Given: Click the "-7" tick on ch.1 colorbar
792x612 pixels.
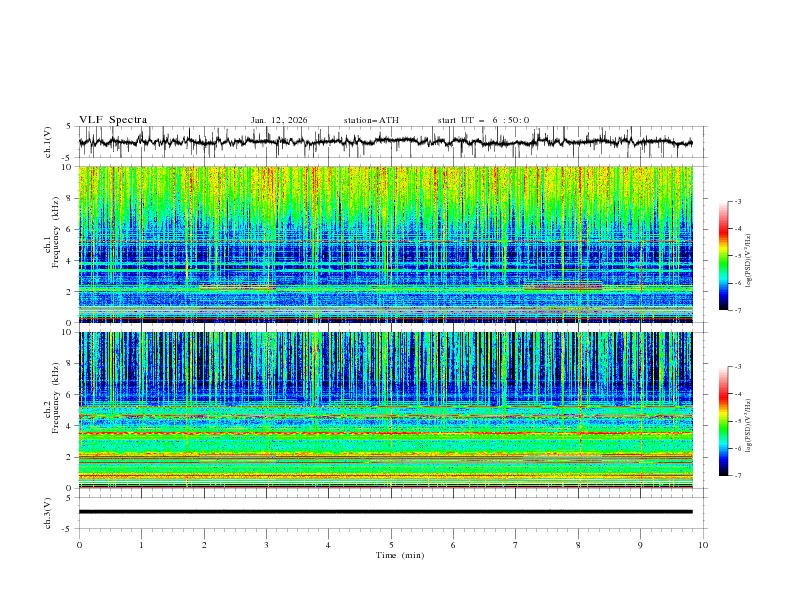Looking at the screenshot, I should (738, 310).
